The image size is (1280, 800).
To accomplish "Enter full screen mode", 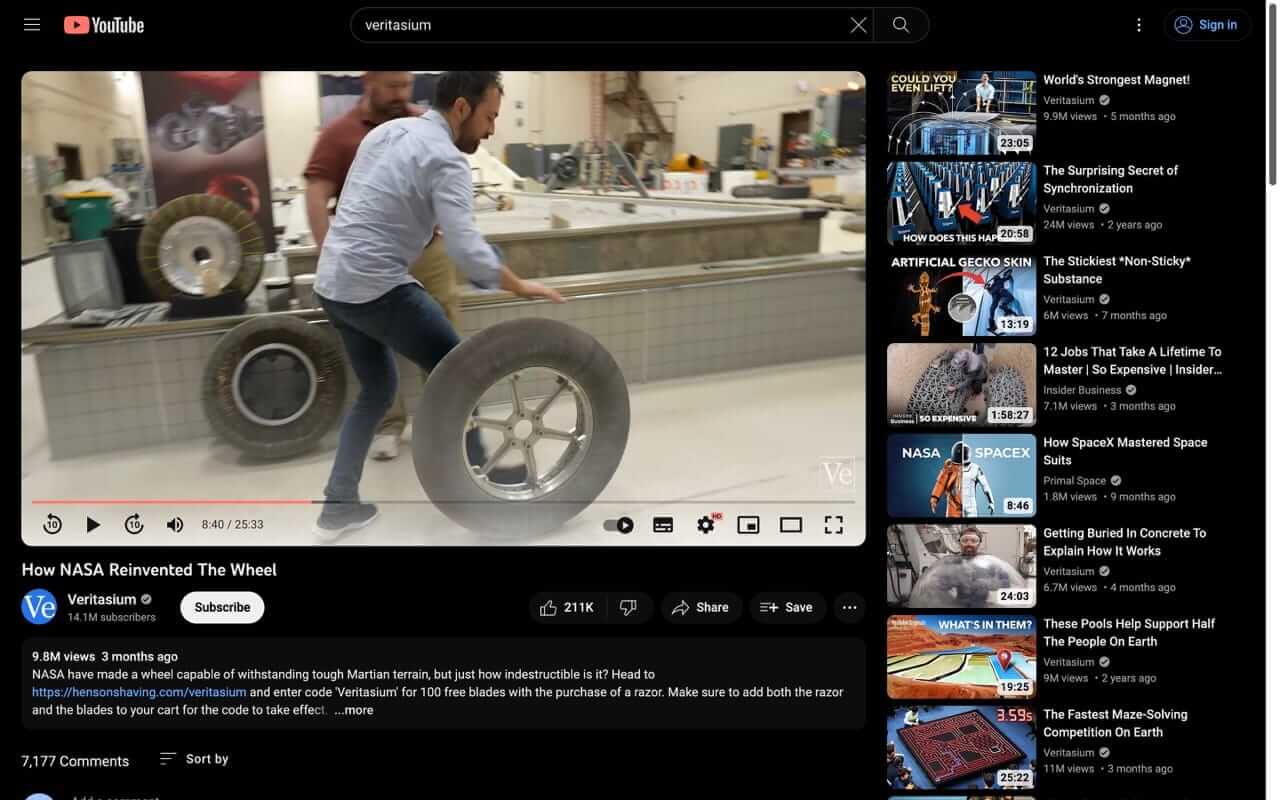I will [833, 525].
